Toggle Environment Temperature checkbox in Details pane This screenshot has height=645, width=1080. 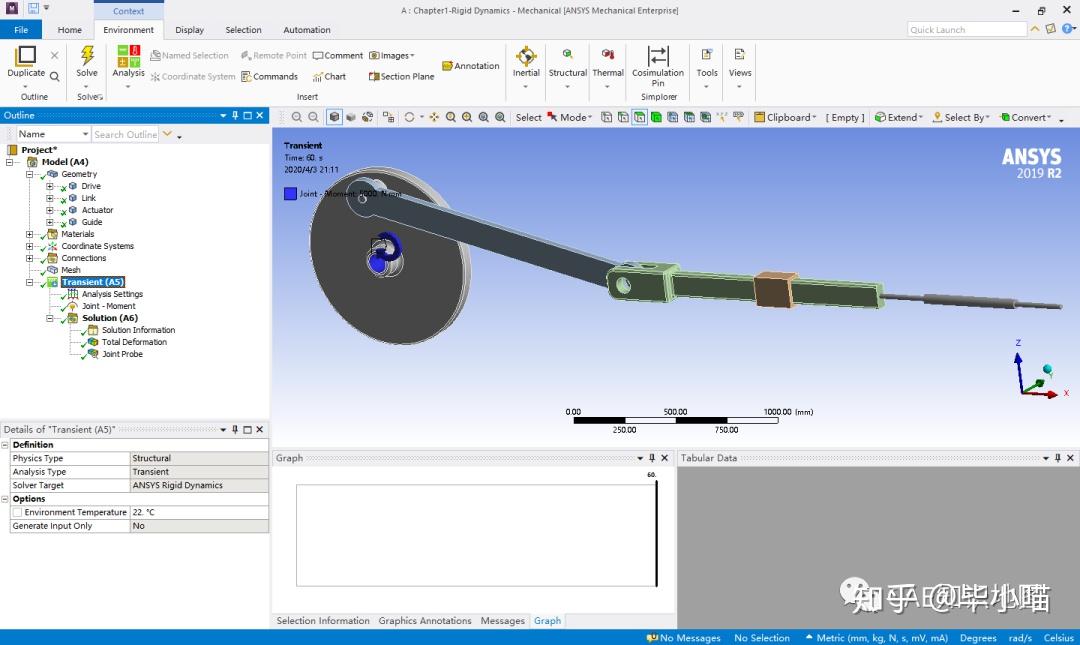pyautogui.click(x=17, y=512)
